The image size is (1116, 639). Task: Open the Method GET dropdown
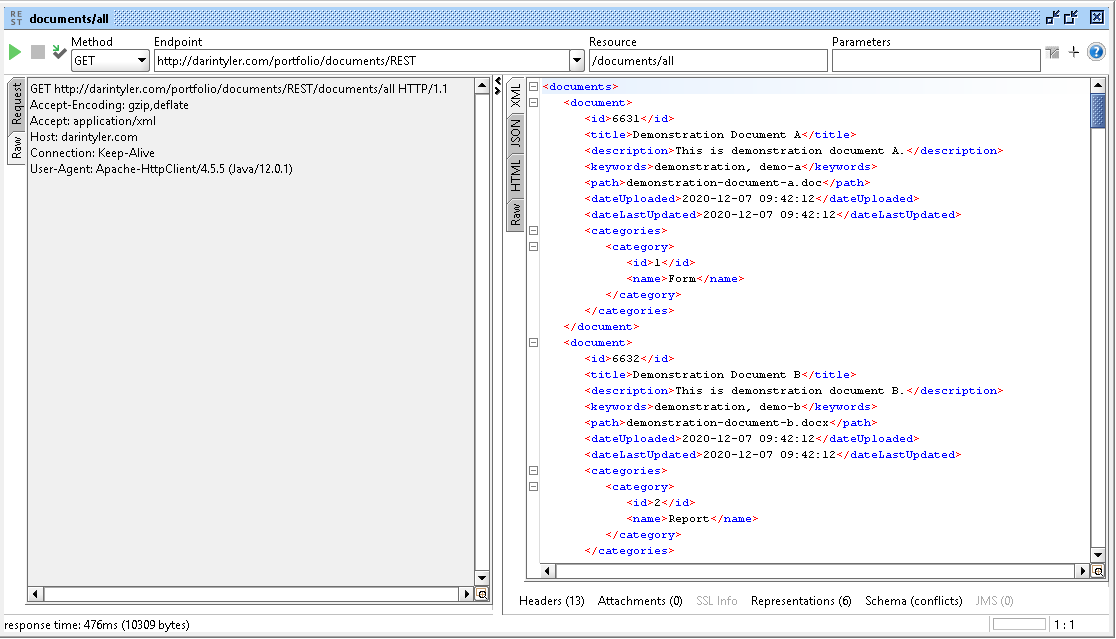tap(110, 60)
